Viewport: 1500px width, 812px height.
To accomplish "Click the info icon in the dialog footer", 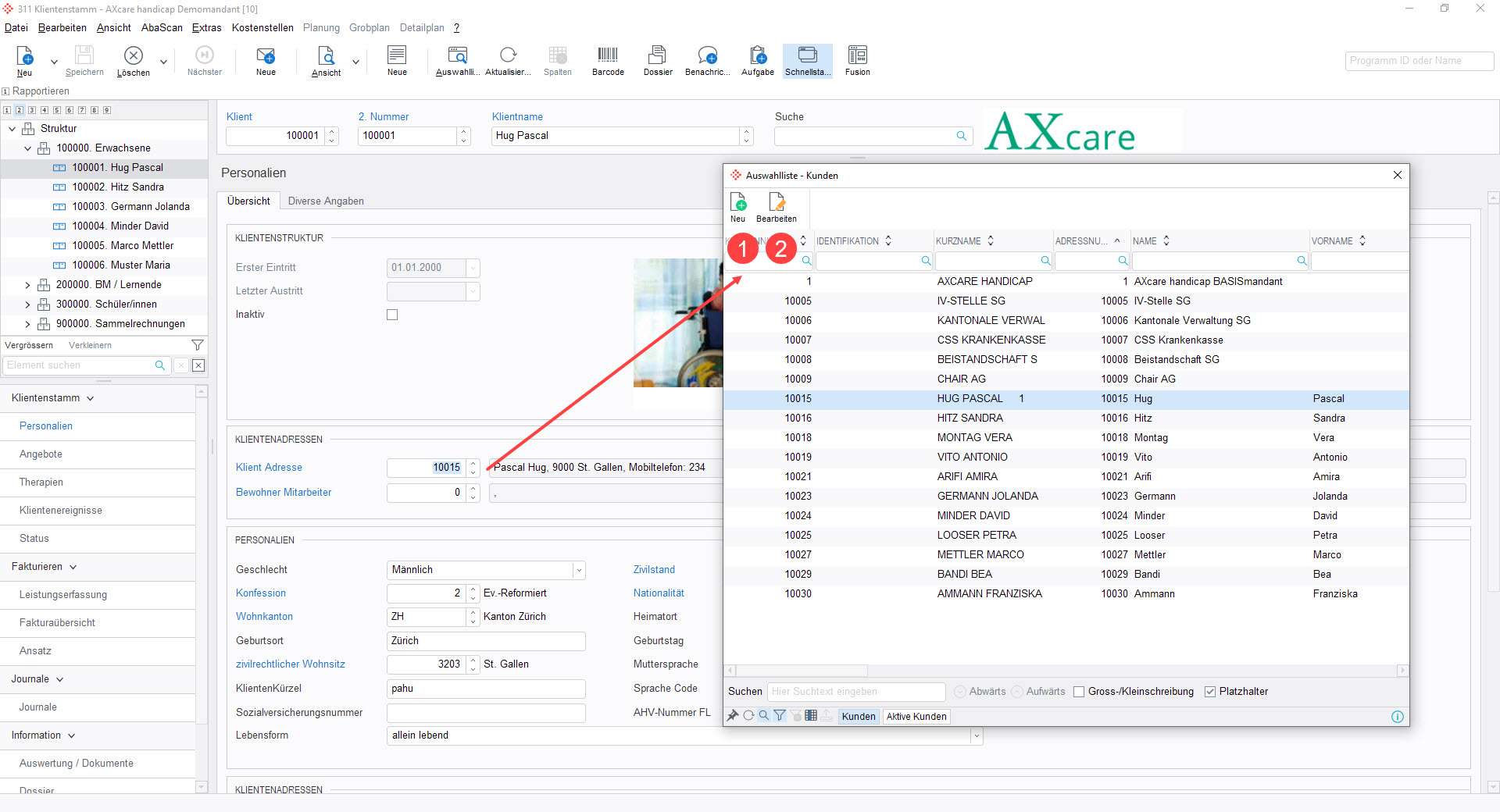I will click(x=1398, y=717).
